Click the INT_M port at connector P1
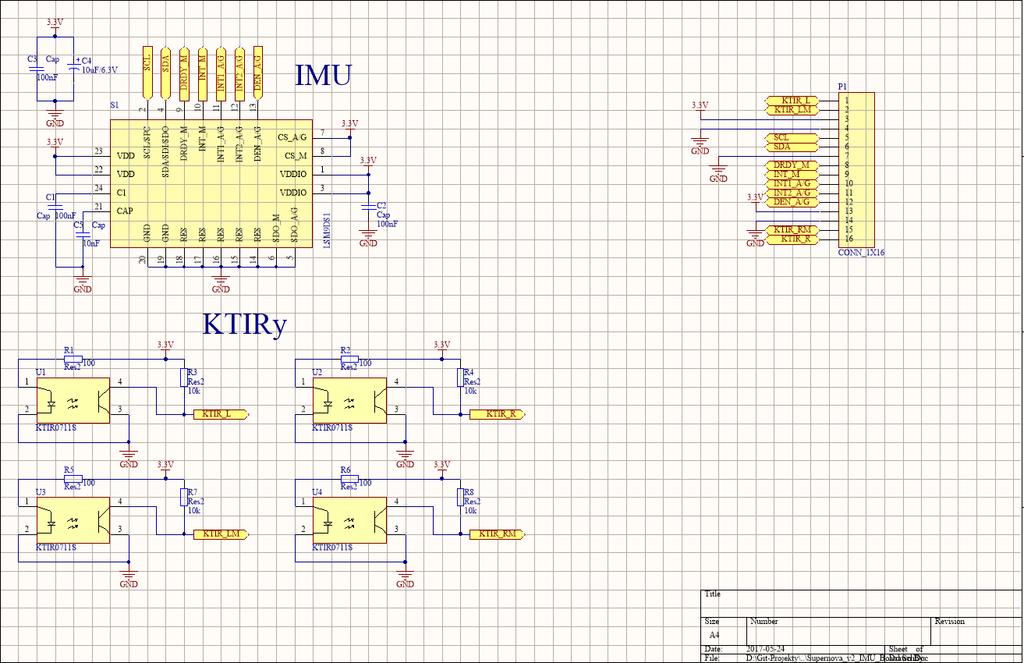This screenshot has width=1024, height=663. (x=791, y=175)
